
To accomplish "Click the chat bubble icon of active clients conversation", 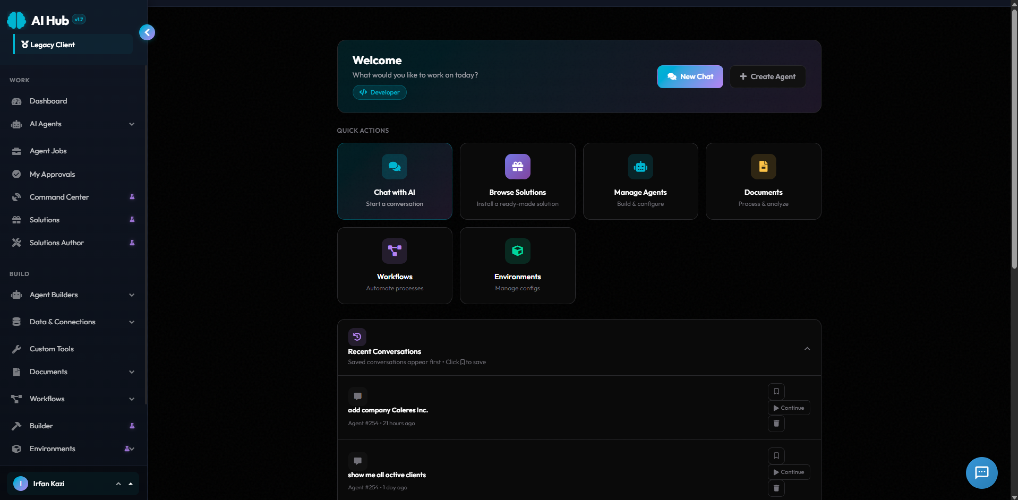I will 357,460.
